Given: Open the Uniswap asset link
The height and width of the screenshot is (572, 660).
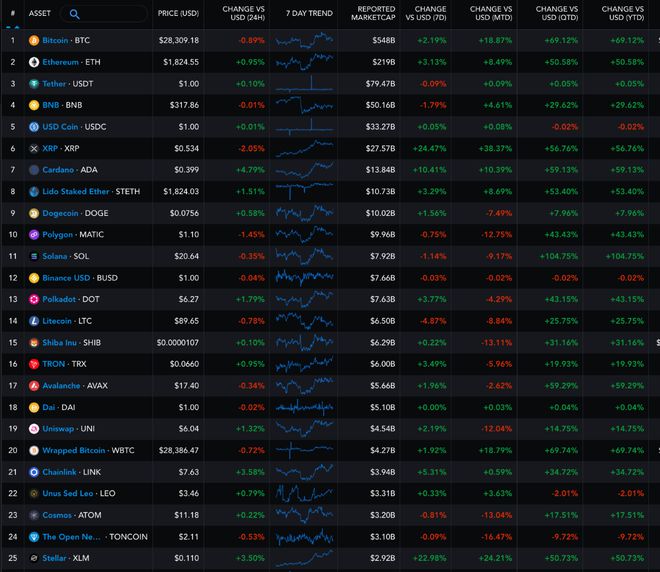Looking at the screenshot, I should point(58,428).
